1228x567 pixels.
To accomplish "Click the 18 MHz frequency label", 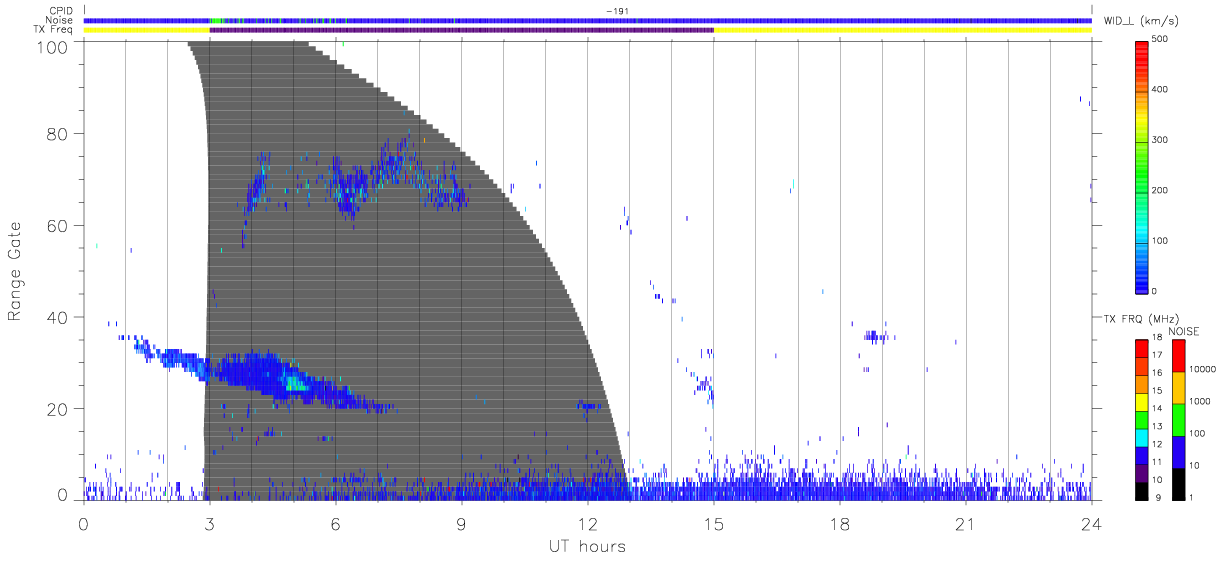I will (x=1157, y=338).
